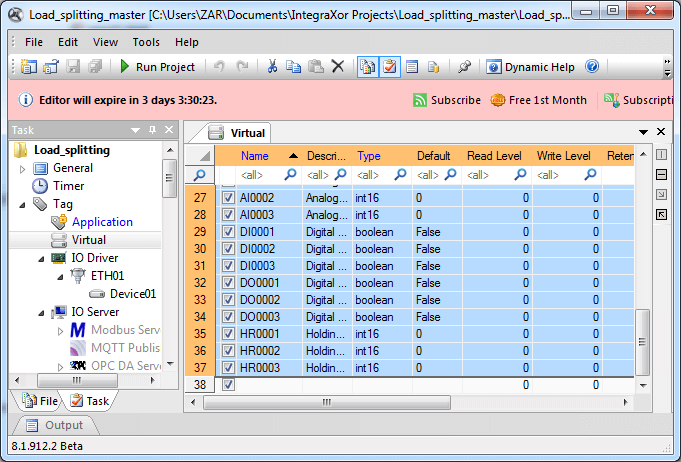Expand the OPC DA Server tree node
The width and height of the screenshot is (681, 462).
[61, 367]
